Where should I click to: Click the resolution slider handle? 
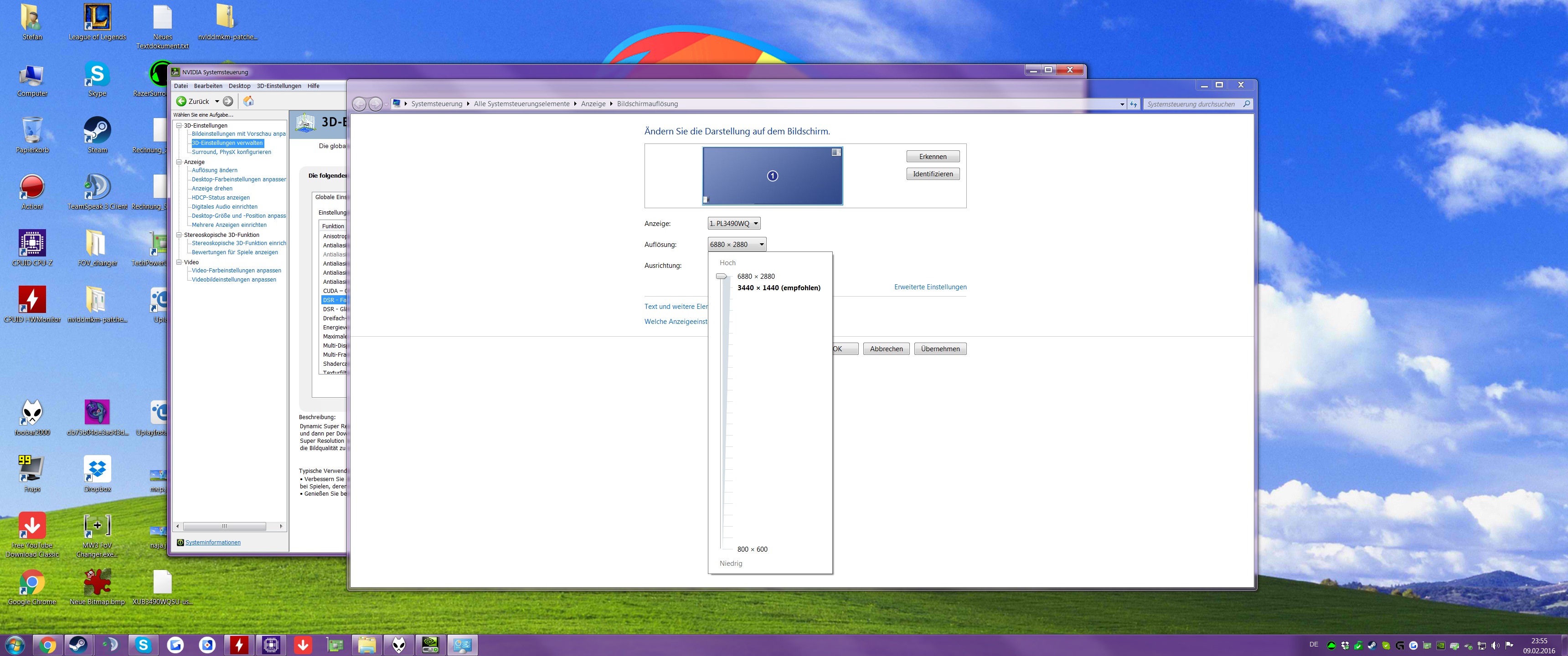tap(721, 276)
